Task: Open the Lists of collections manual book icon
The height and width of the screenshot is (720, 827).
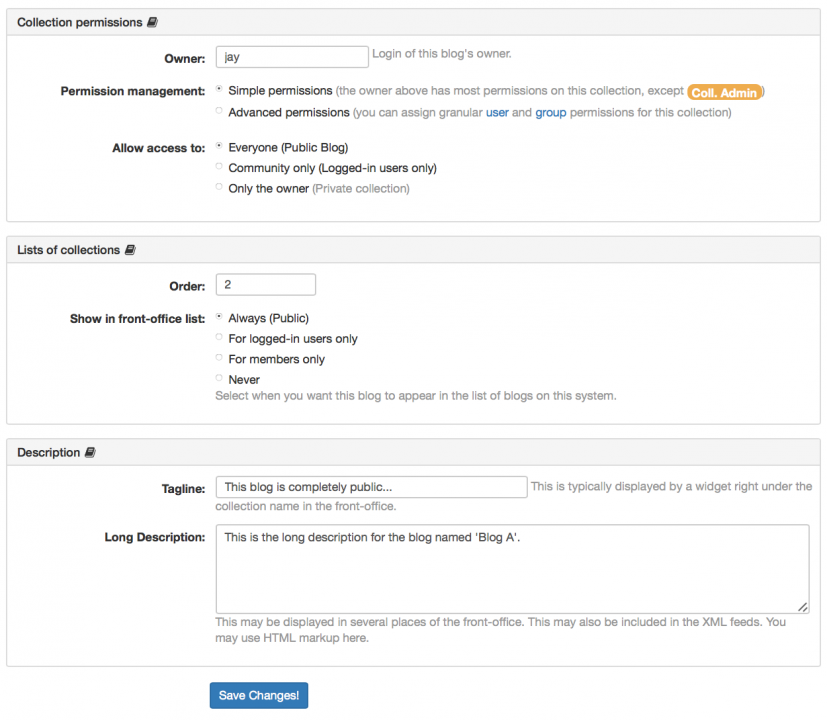Action: coord(130,250)
